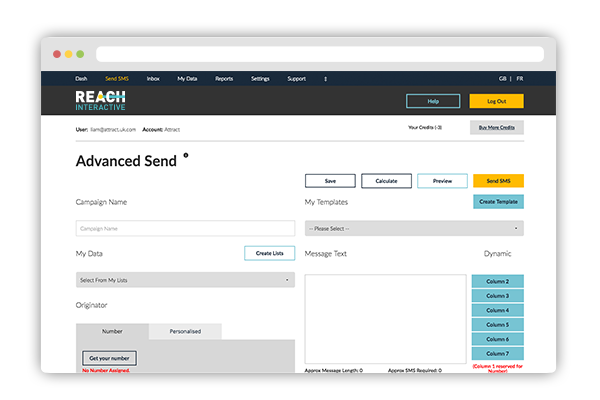600x400 pixels.
Task: Open the My Templates dropdown
Action: click(x=413, y=228)
